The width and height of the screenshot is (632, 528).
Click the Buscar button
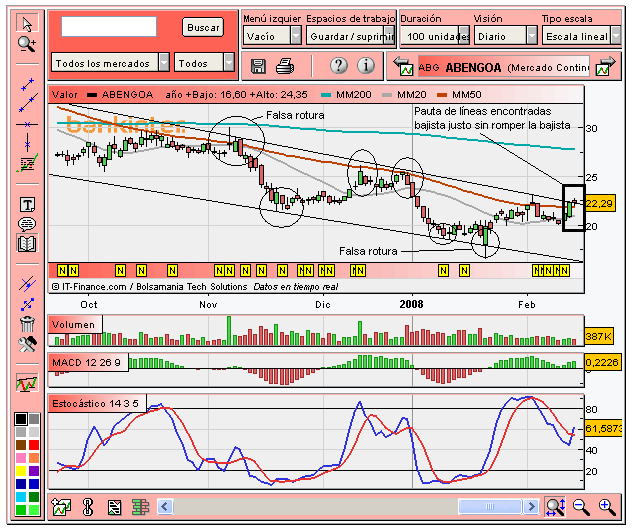click(203, 27)
